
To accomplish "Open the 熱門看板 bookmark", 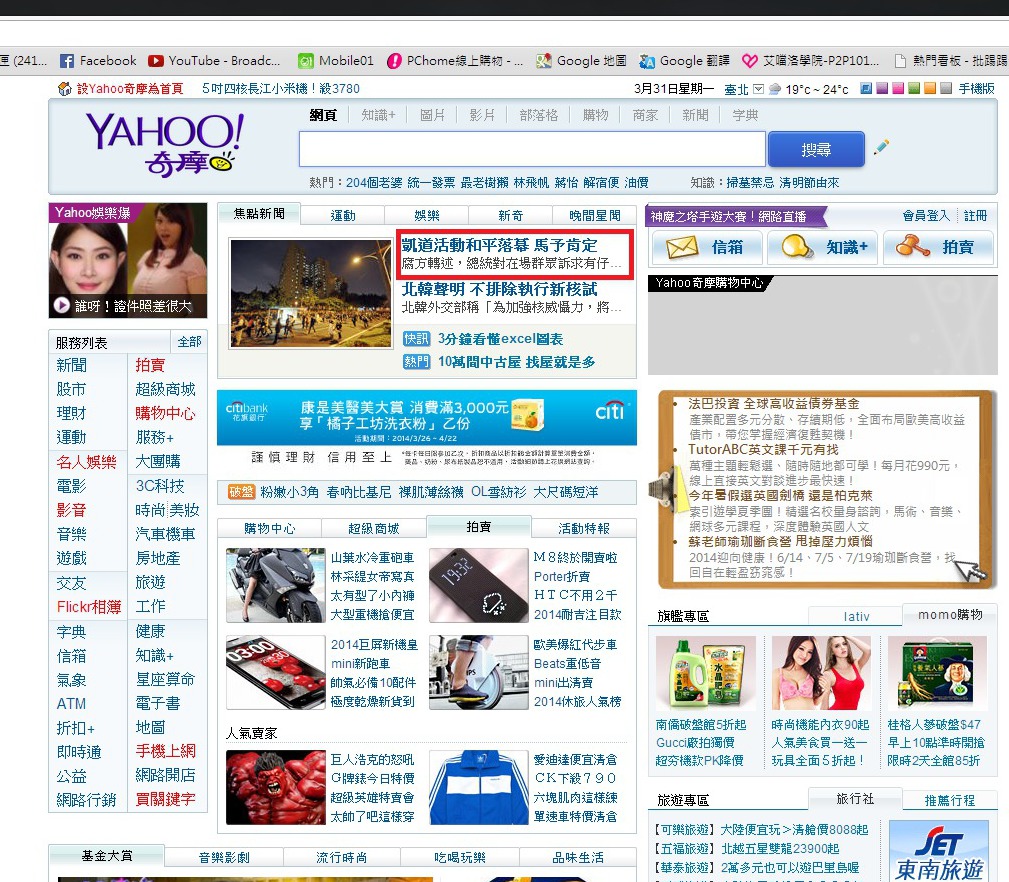I will tap(951, 60).
